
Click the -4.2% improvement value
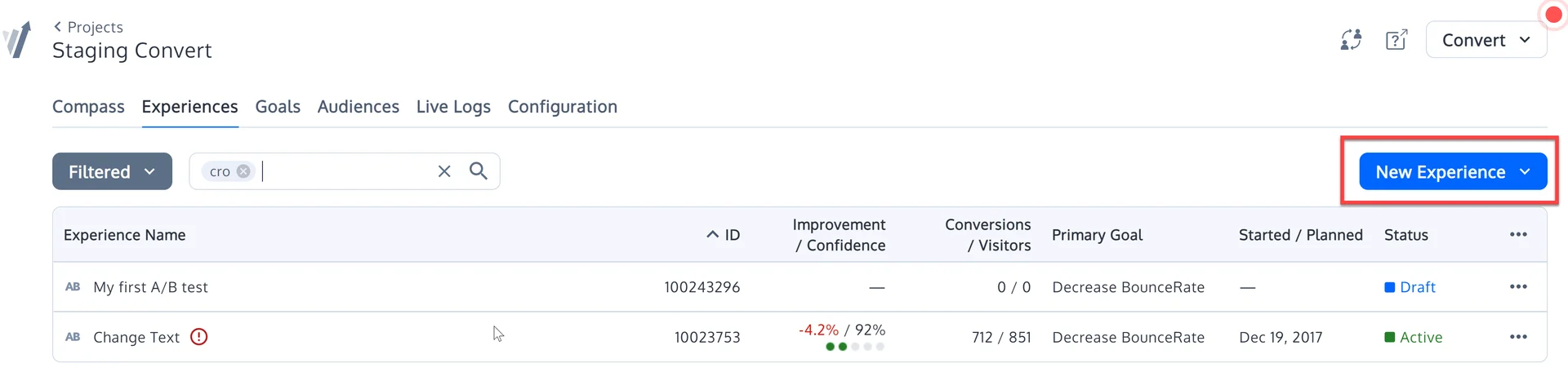[818, 330]
